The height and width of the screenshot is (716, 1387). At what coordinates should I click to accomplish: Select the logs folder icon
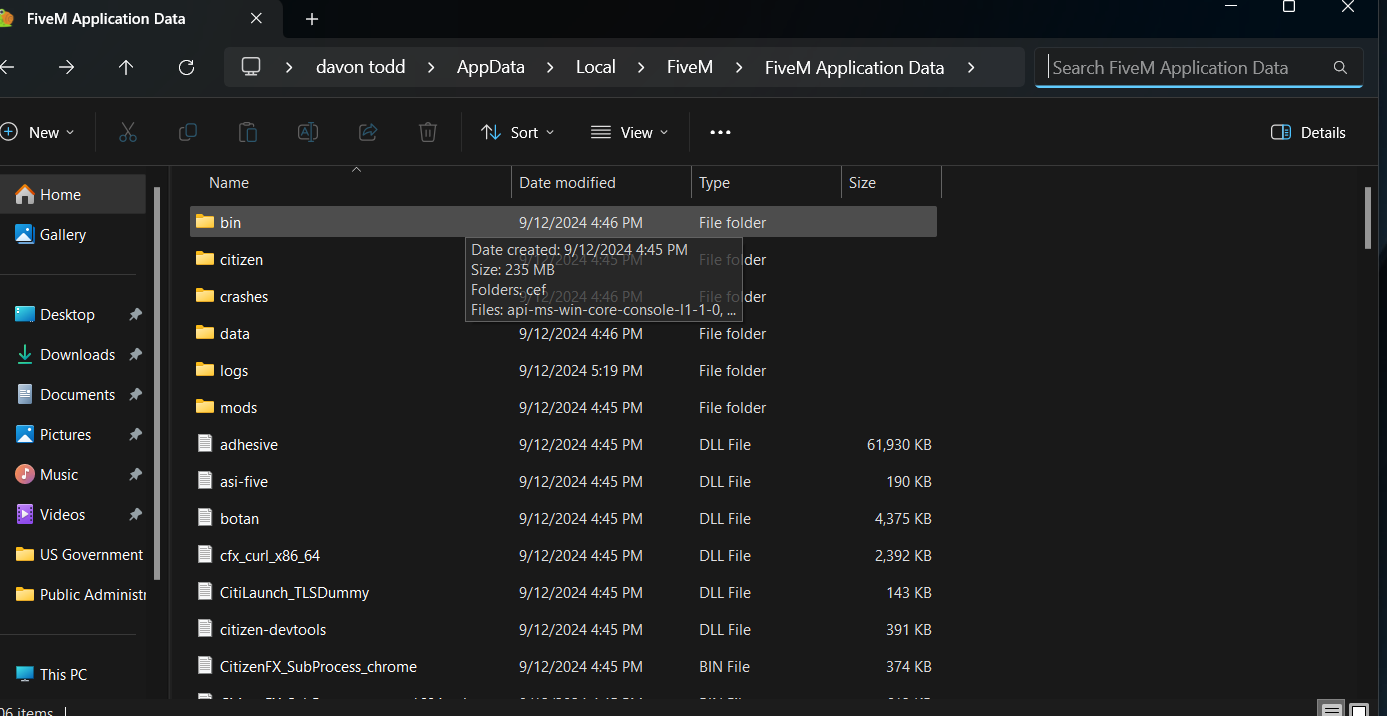[x=205, y=370]
